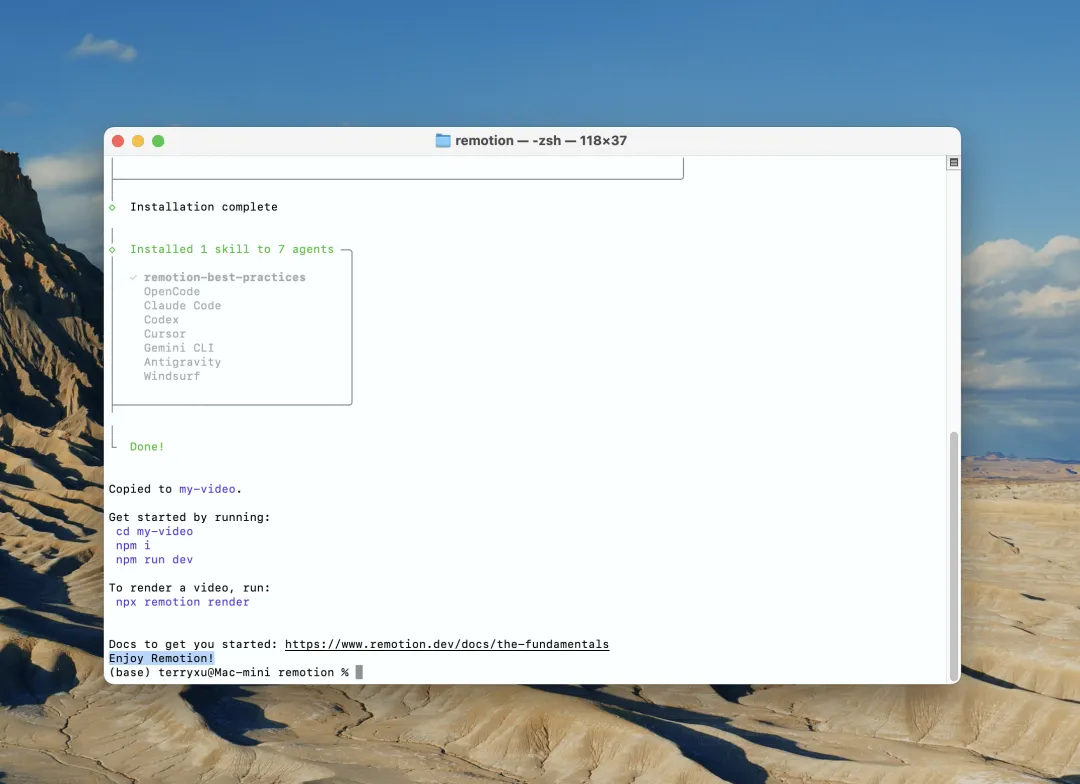
Task: Click the 'remotion-best-practices' skill entry
Action: pos(225,277)
